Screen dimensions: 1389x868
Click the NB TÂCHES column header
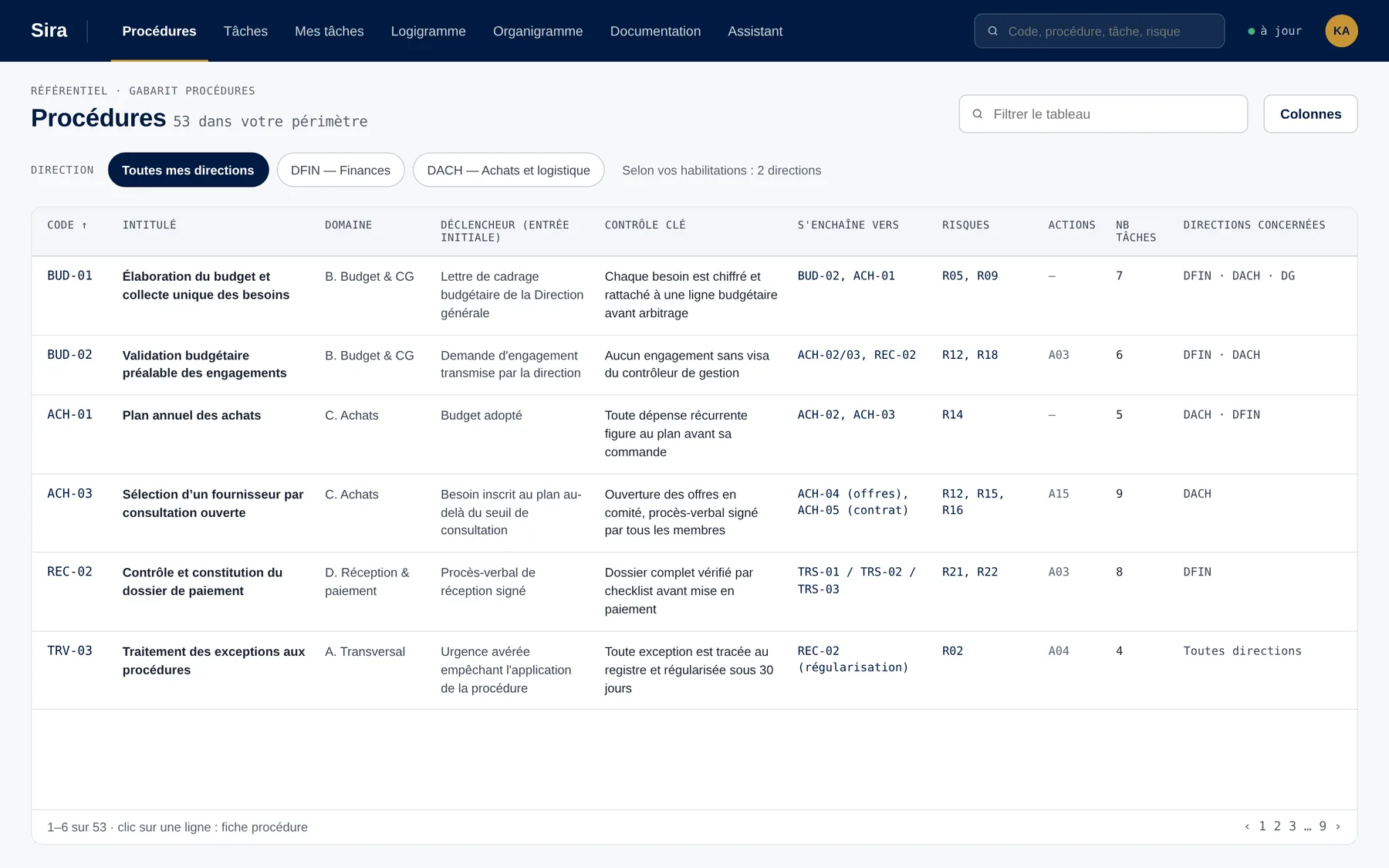pyautogui.click(x=1136, y=231)
